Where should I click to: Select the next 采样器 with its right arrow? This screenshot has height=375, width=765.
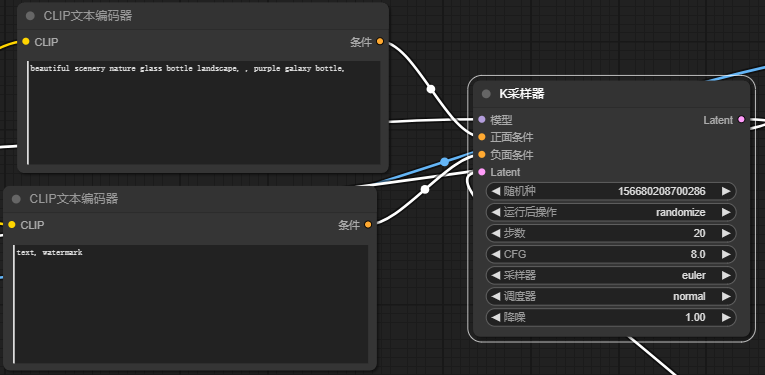[726, 276]
